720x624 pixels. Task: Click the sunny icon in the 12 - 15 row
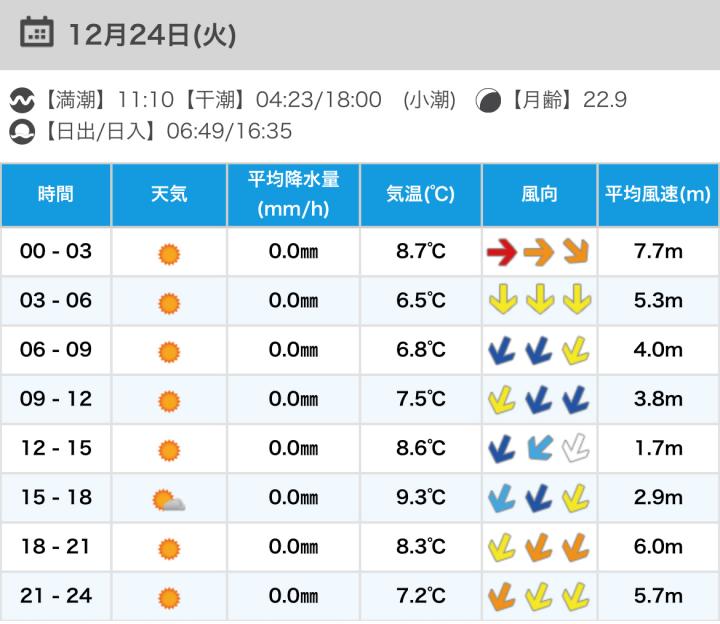point(169,451)
